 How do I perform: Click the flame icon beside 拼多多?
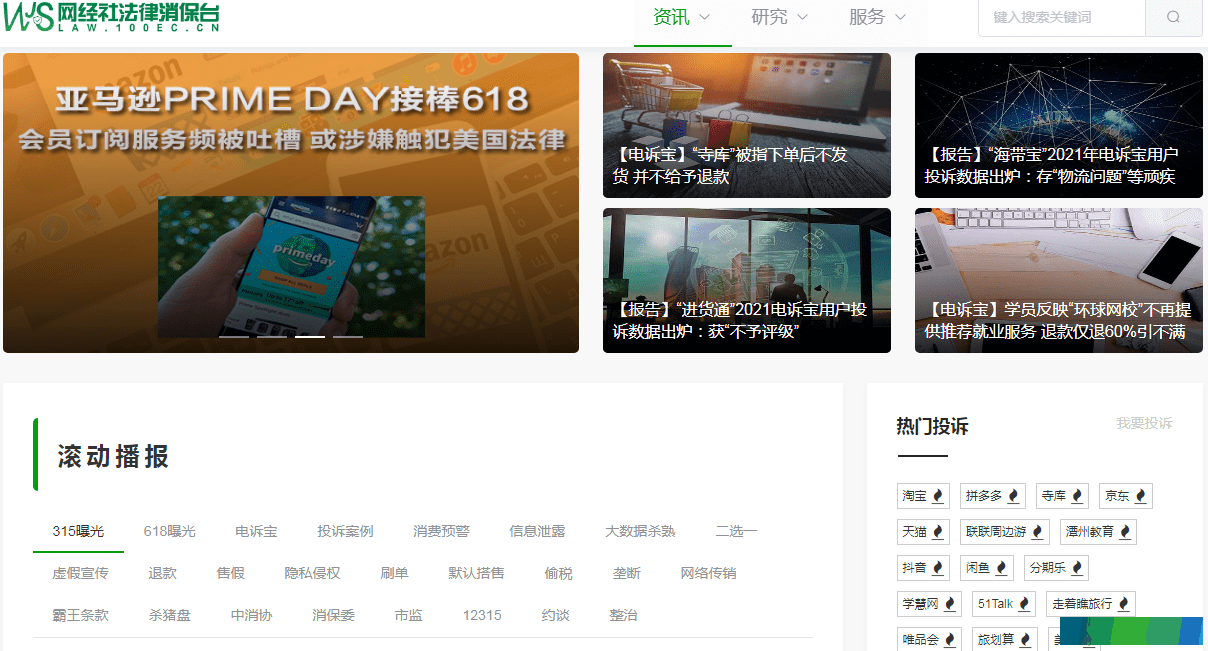(x=1013, y=496)
